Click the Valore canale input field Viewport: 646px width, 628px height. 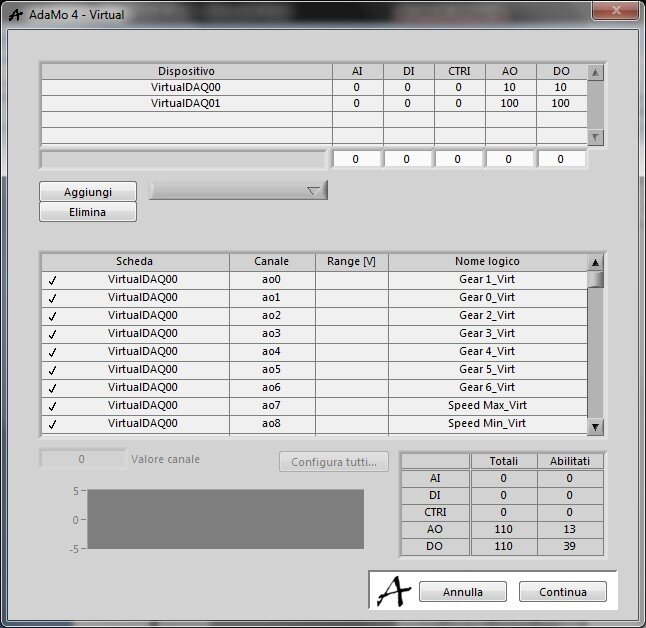[x=82, y=460]
